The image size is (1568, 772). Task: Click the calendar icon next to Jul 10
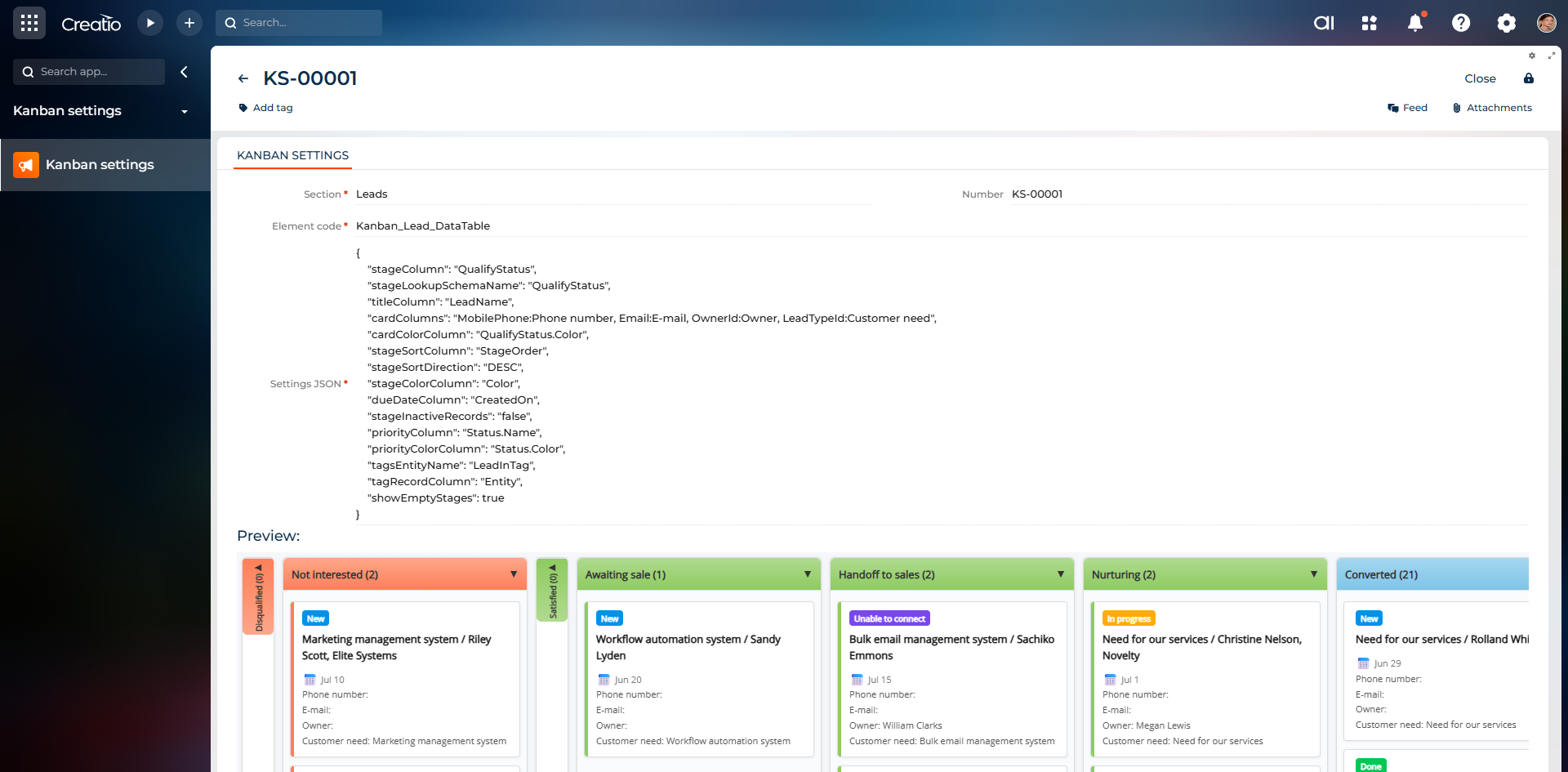[x=310, y=680]
